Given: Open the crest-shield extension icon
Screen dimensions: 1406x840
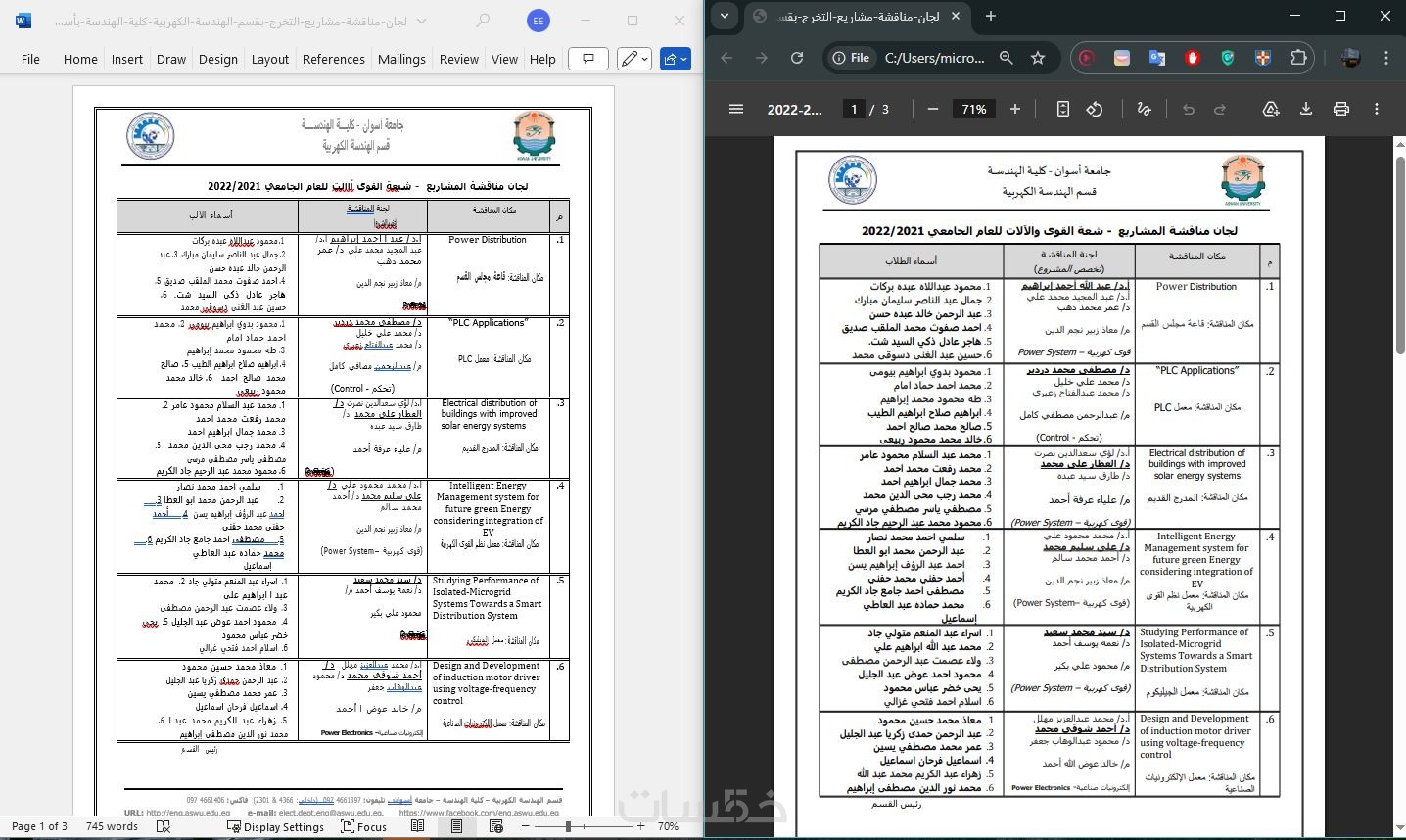Looking at the screenshot, I should pos(1263,58).
